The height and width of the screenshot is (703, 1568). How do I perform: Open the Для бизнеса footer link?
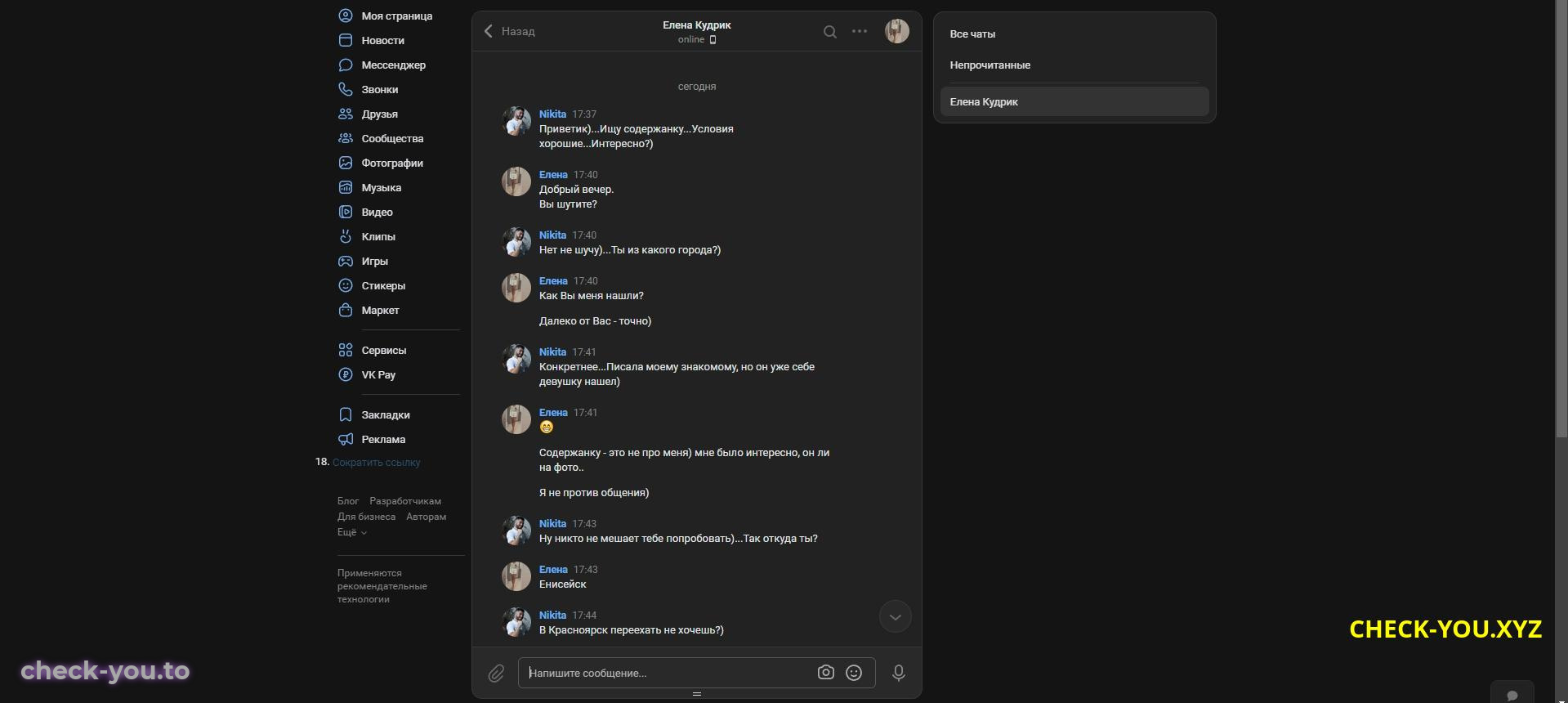point(366,517)
